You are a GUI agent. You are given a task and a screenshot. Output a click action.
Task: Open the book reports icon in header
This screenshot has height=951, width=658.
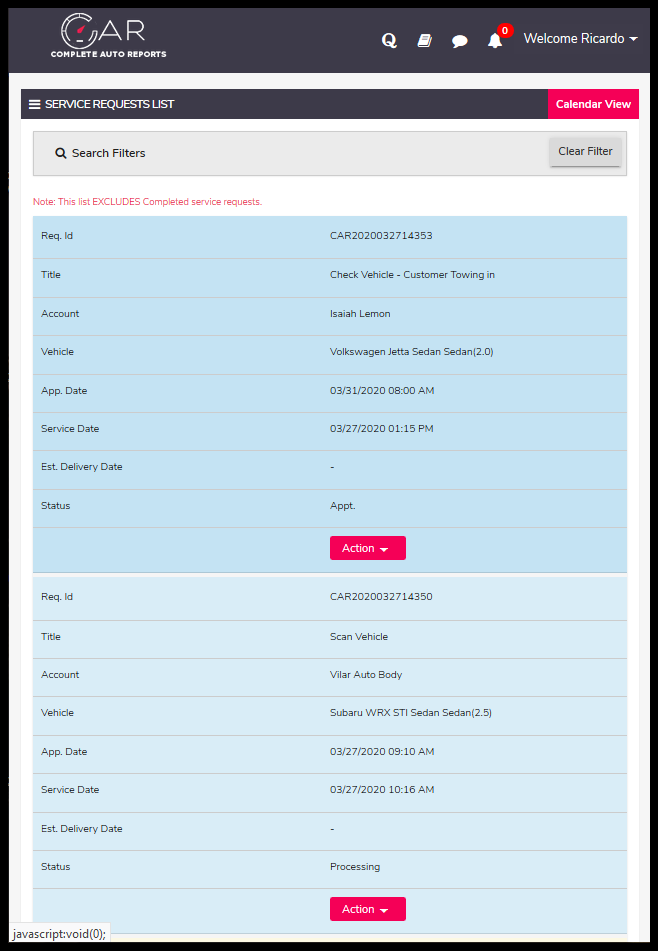[x=425, y=41]
